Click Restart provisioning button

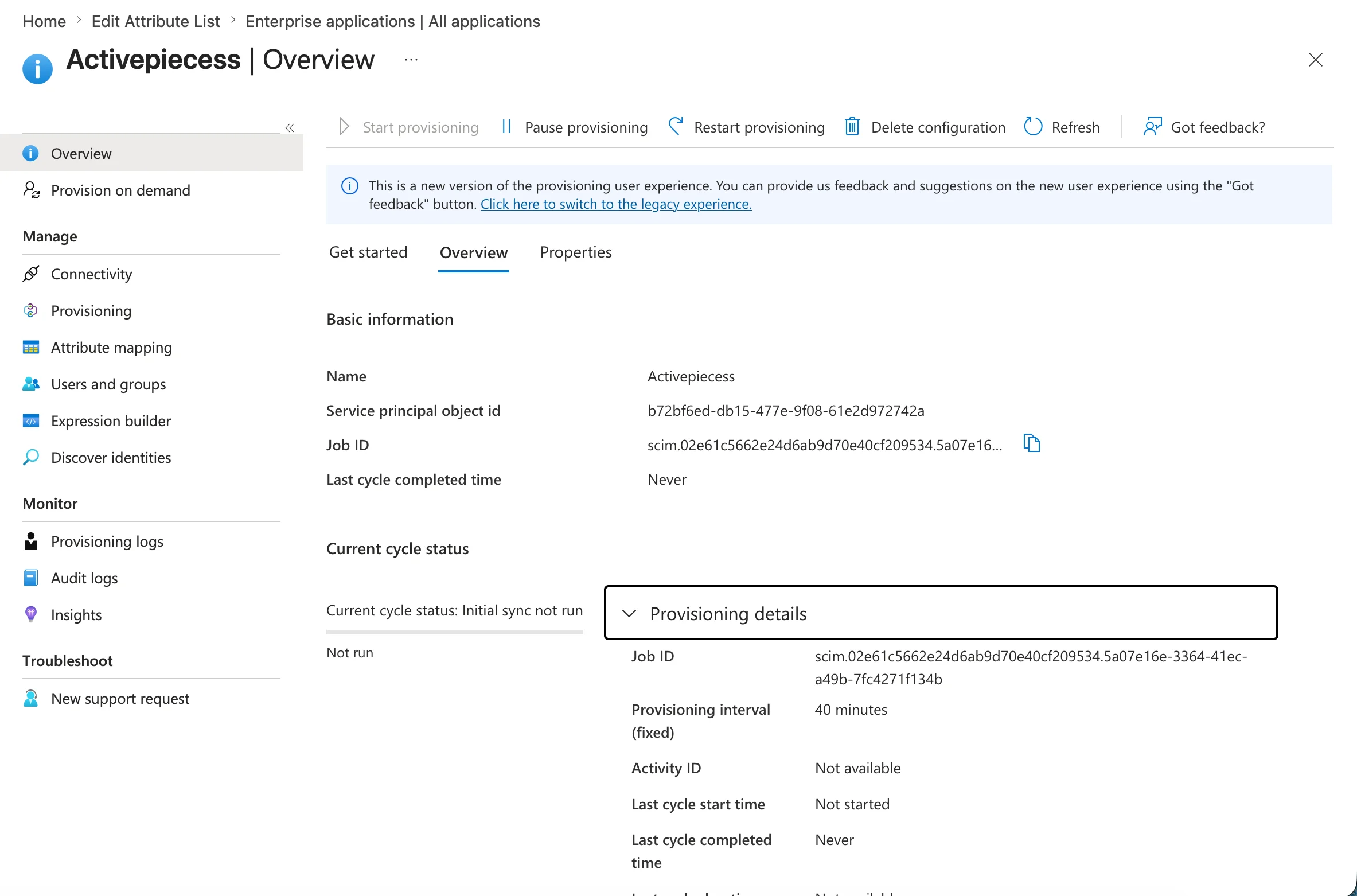point(747,127)
